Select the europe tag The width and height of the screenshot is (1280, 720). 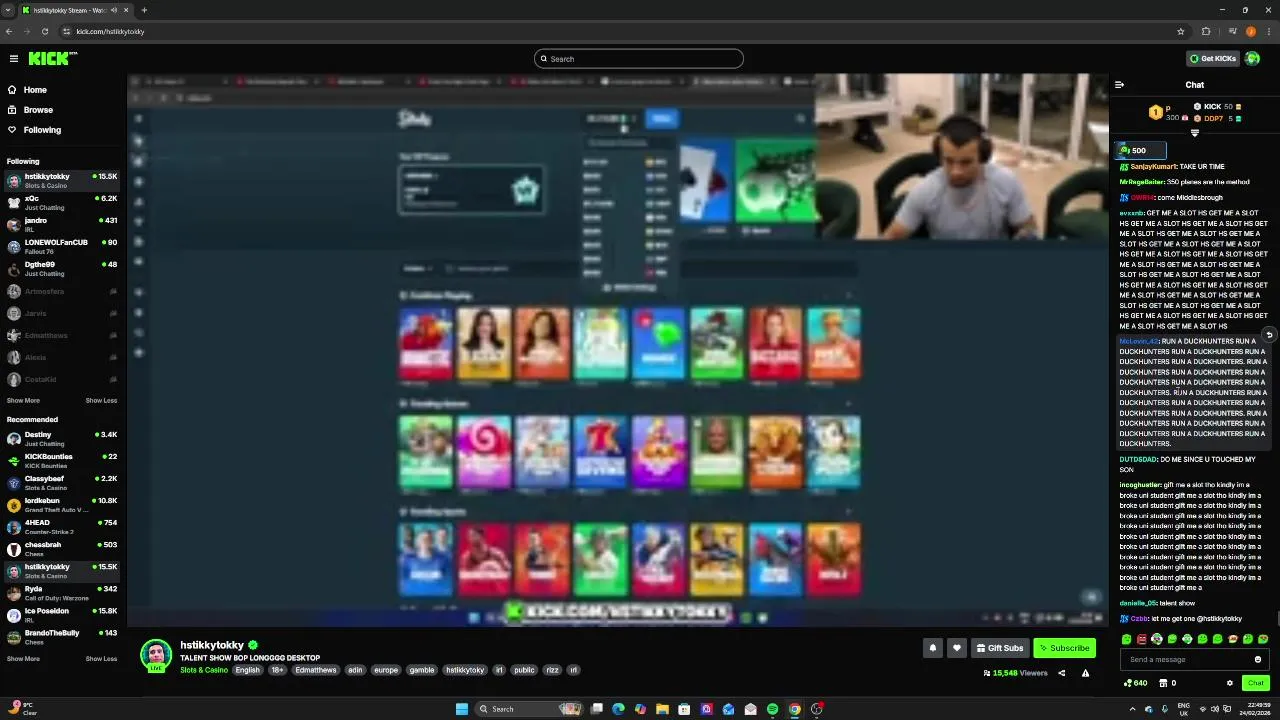(x=386, y=670)
